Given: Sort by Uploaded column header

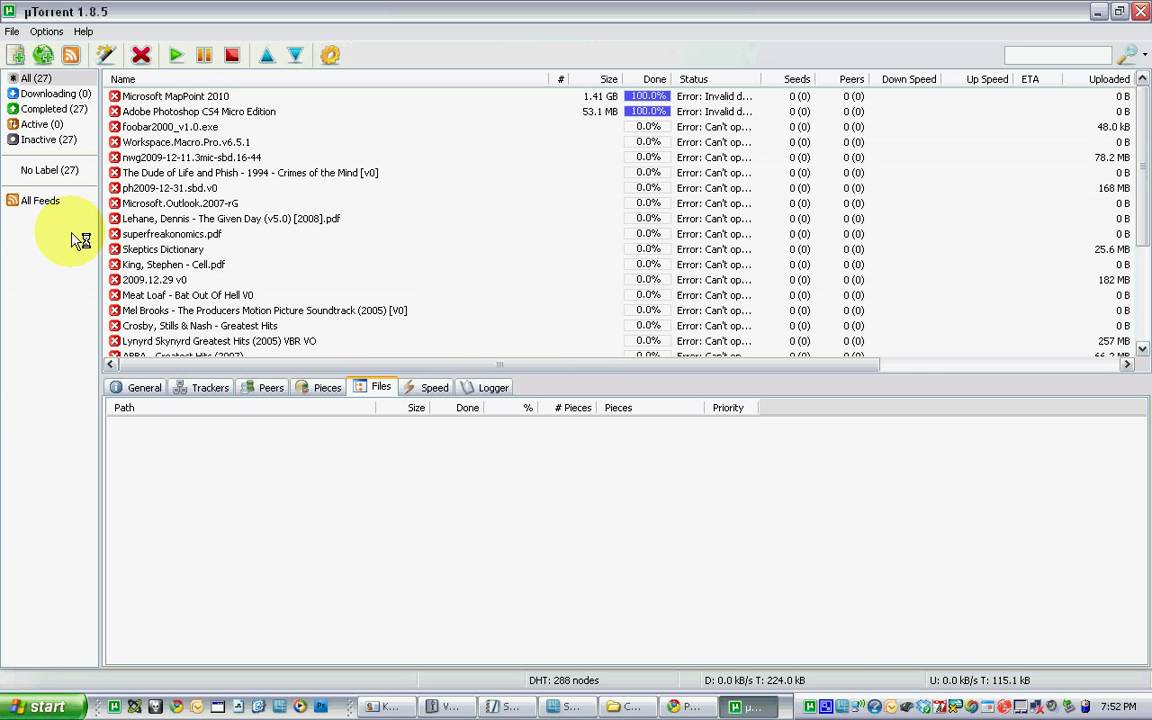Looking at the screenshot, I should pos(1099,79).
